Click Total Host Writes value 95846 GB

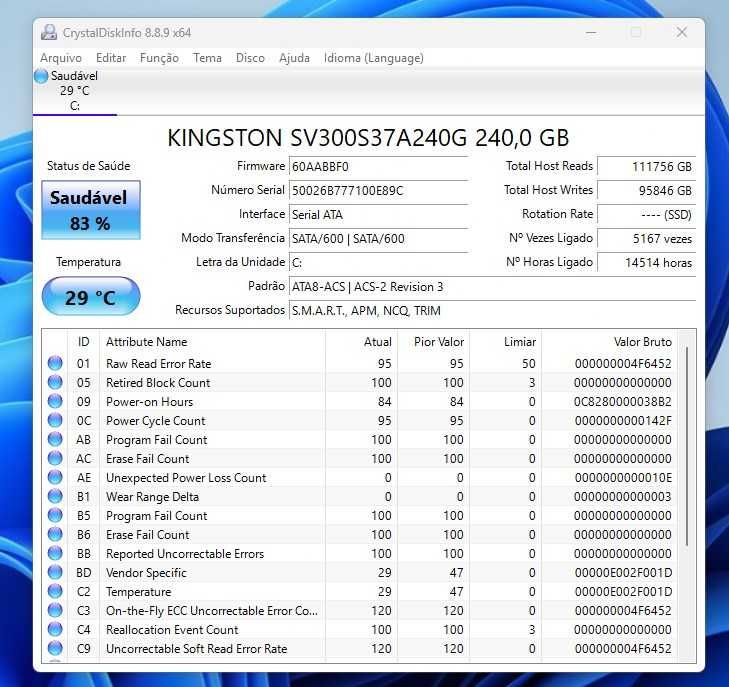[647, 191]
